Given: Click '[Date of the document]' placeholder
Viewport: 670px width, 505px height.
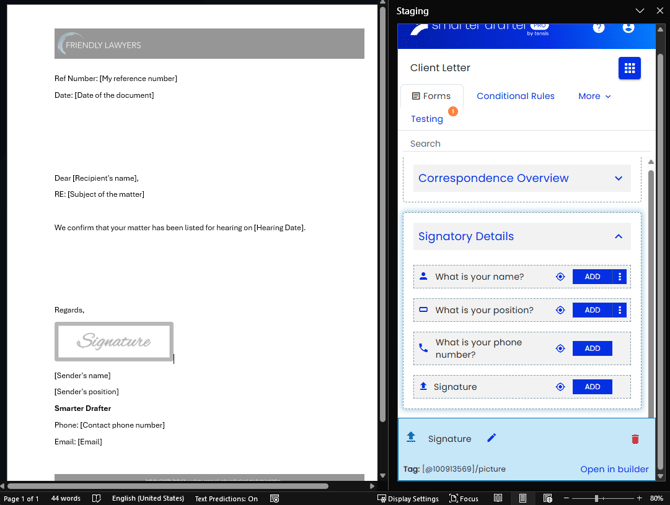Looking at the screenshot, I should click(x=114, y=95).
